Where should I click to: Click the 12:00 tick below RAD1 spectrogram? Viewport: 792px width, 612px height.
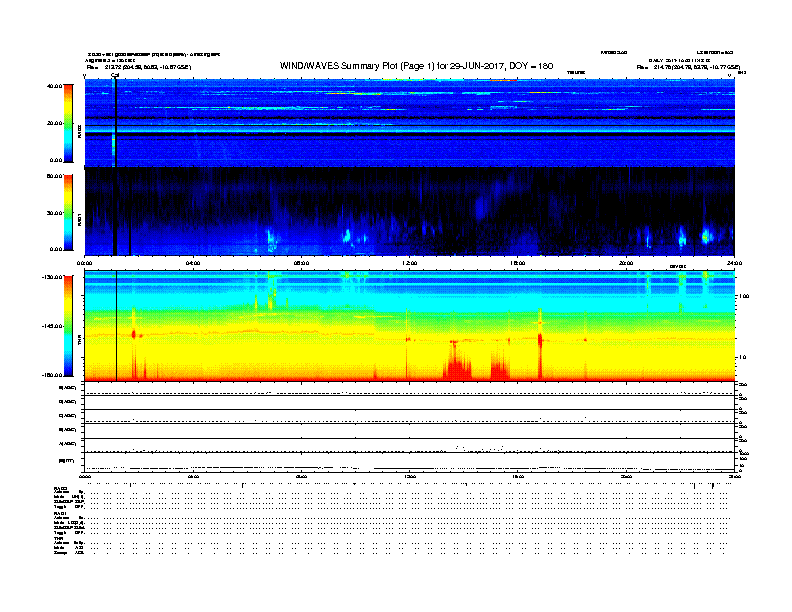410,263
